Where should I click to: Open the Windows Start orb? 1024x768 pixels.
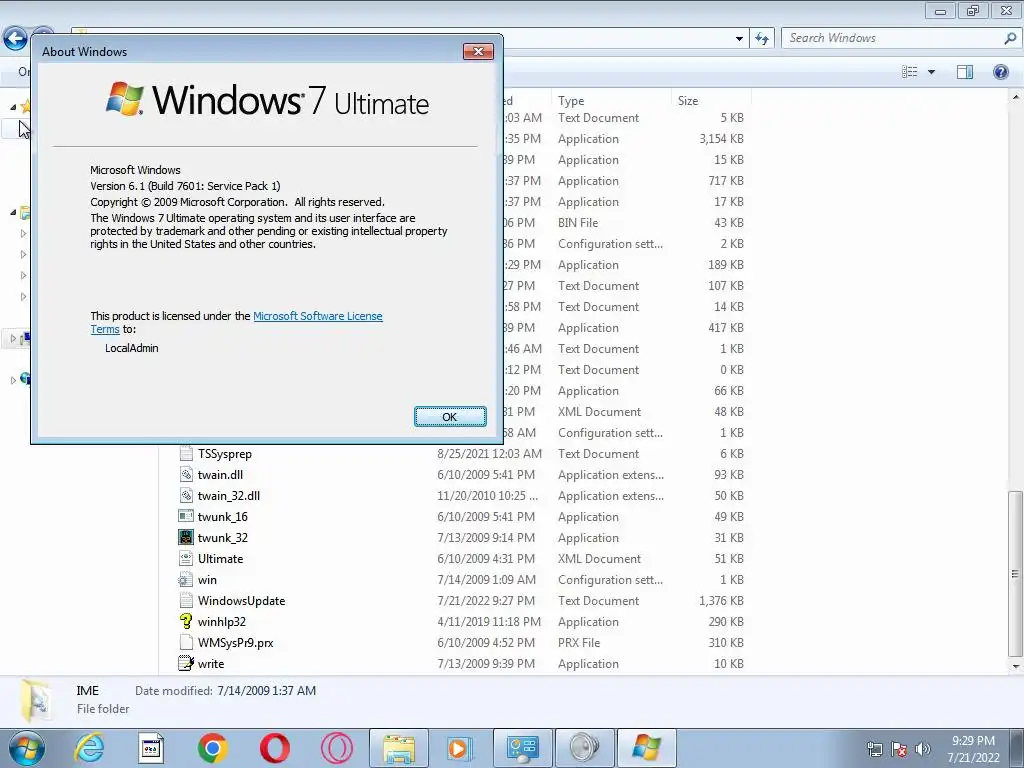pos(26,748)
